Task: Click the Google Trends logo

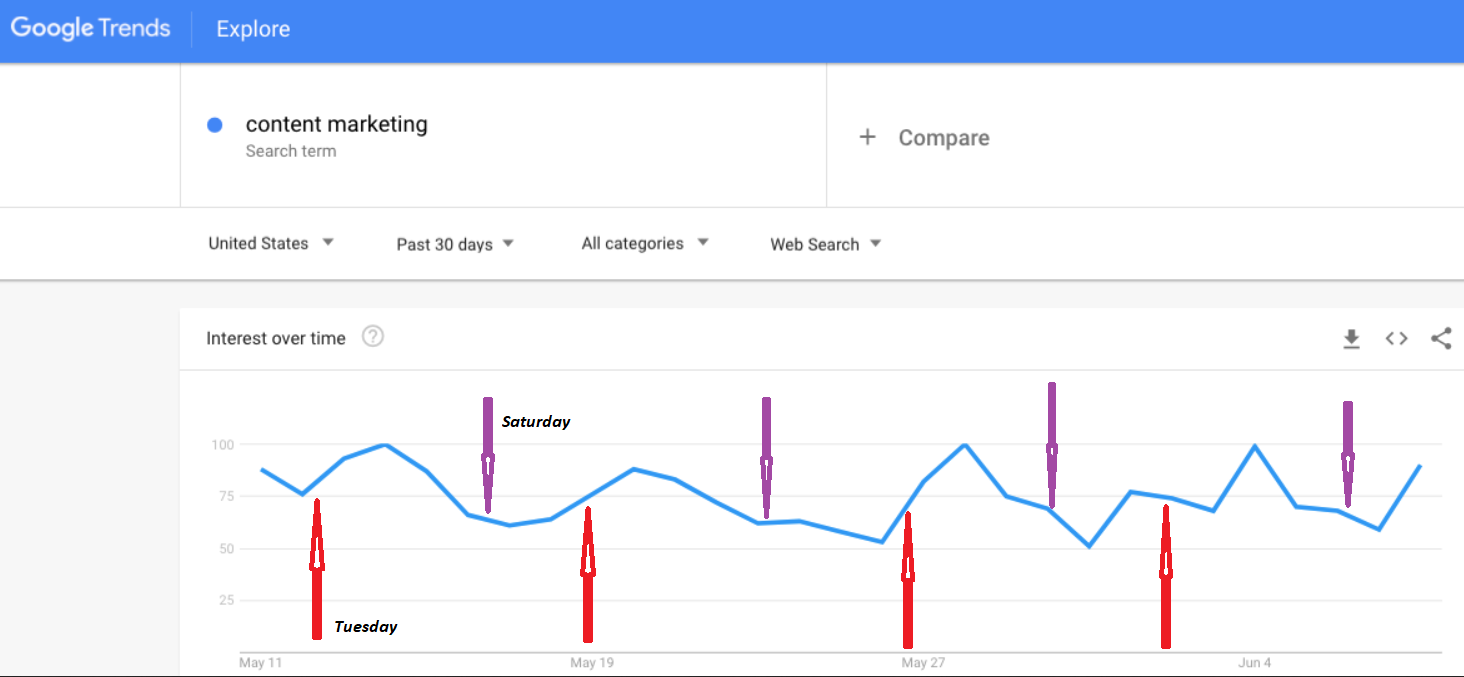Action: click(x=91, y=29)
